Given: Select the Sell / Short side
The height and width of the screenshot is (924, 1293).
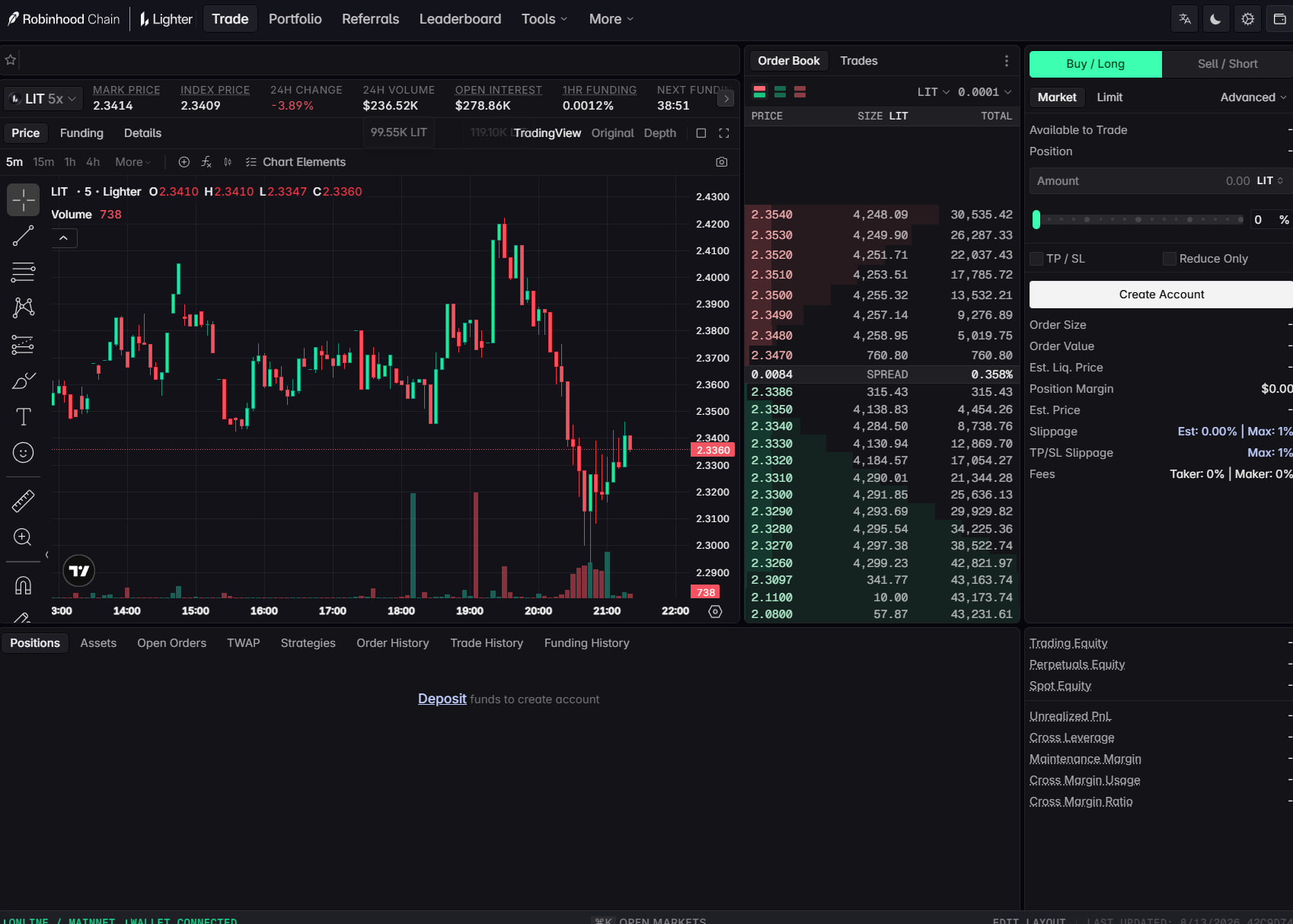Looking at the screenshot, I should tap(1228, 64).
